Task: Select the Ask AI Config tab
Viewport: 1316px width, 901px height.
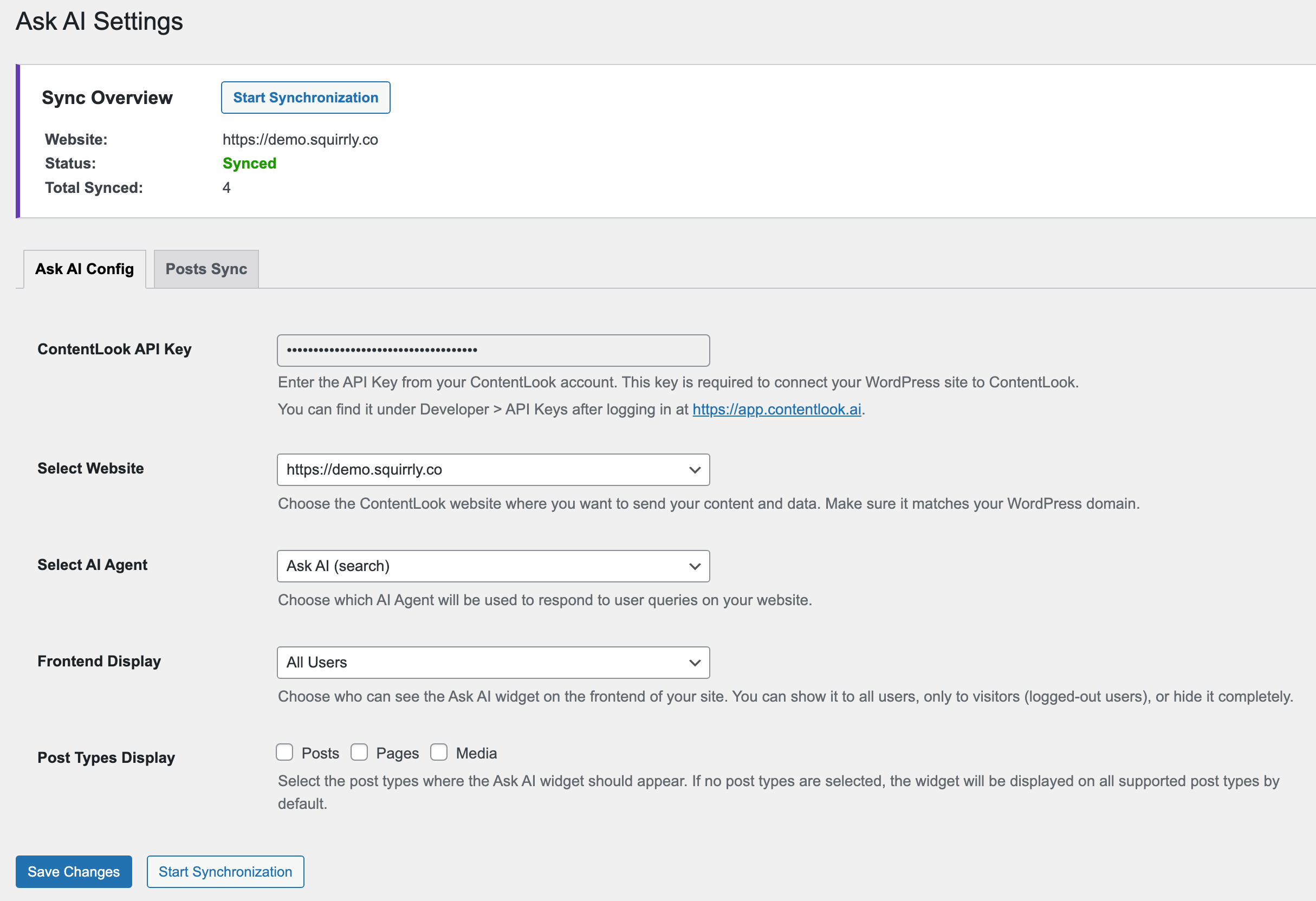Action: (85, 269)
